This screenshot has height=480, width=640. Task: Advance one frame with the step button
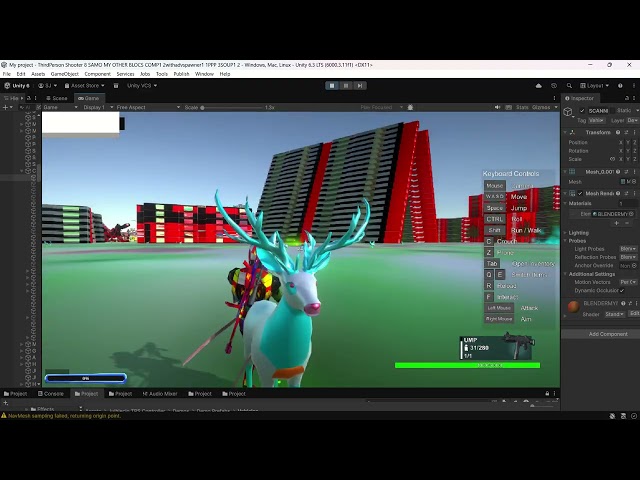coord(360,86)
